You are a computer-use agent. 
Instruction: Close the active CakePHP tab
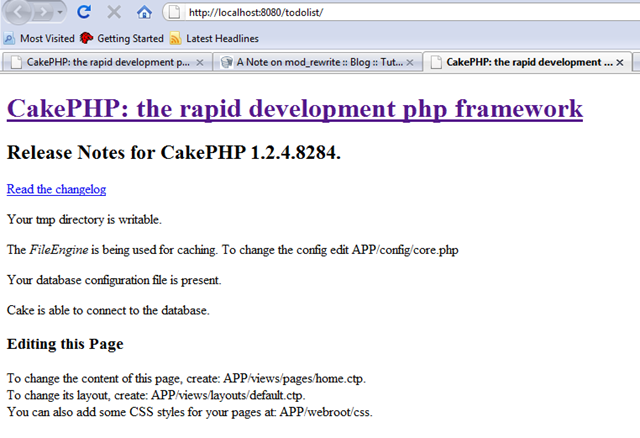click(x=620, y=62)
